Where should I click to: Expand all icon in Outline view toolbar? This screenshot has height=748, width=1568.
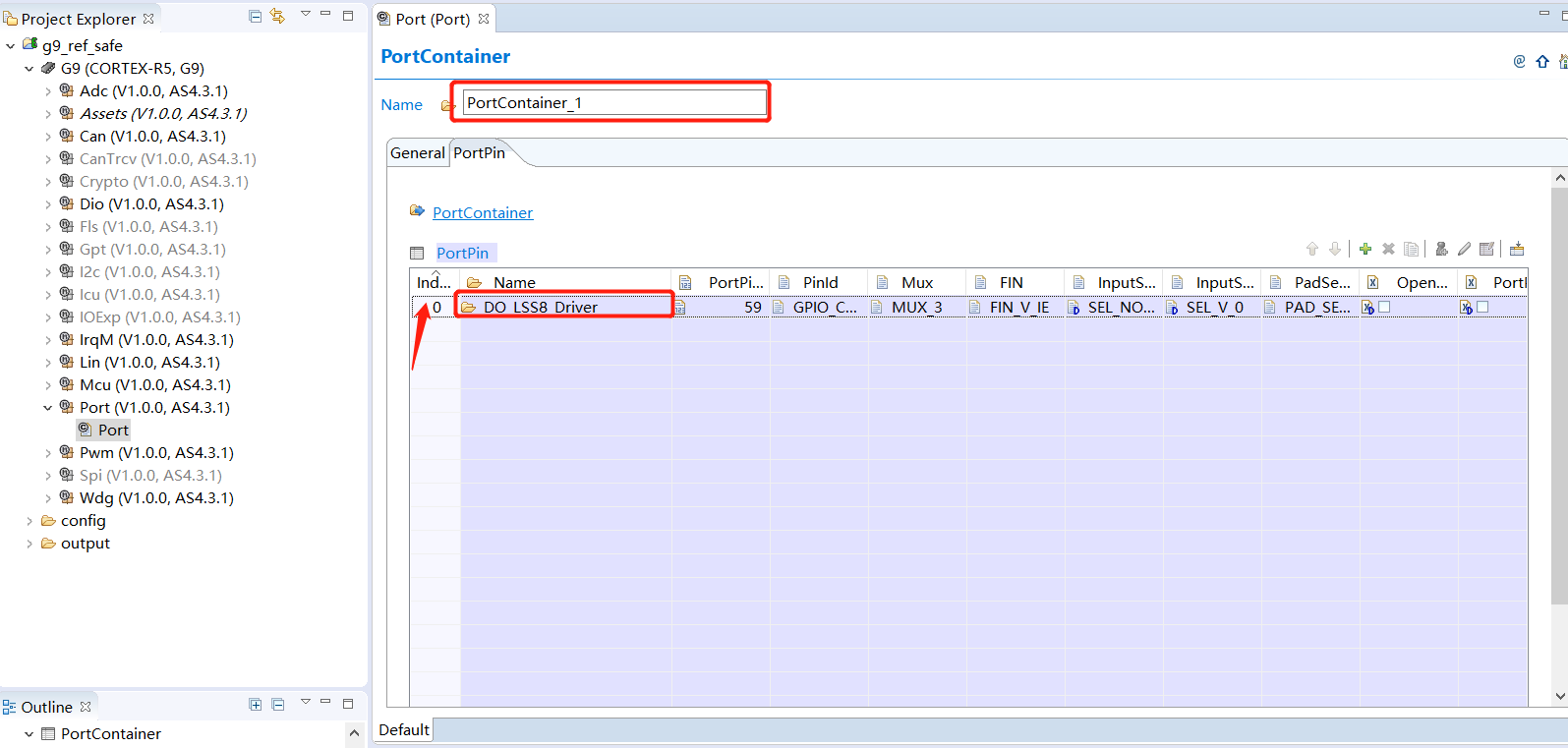click(x=255, y=704)
